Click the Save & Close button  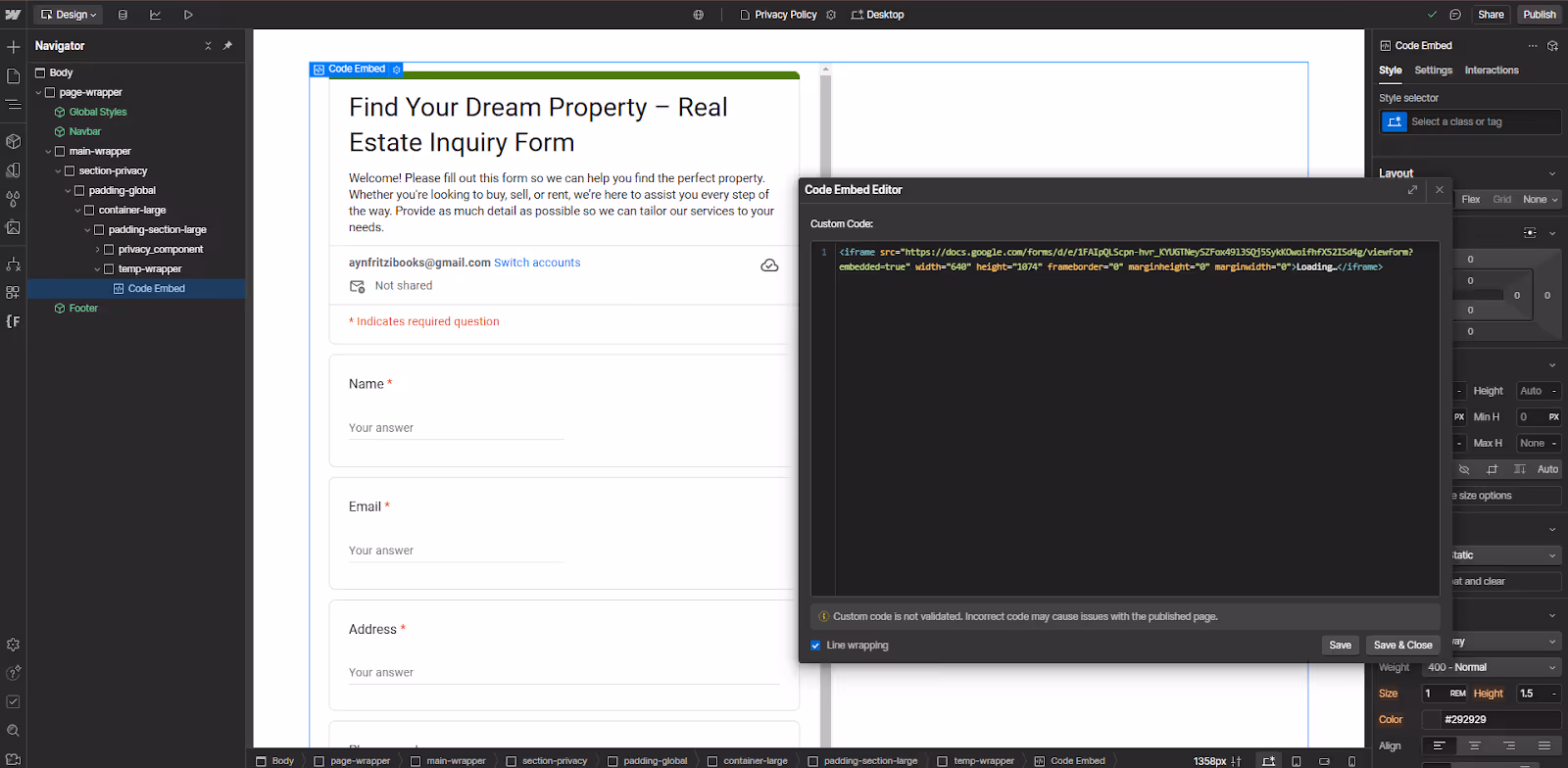1402,646
